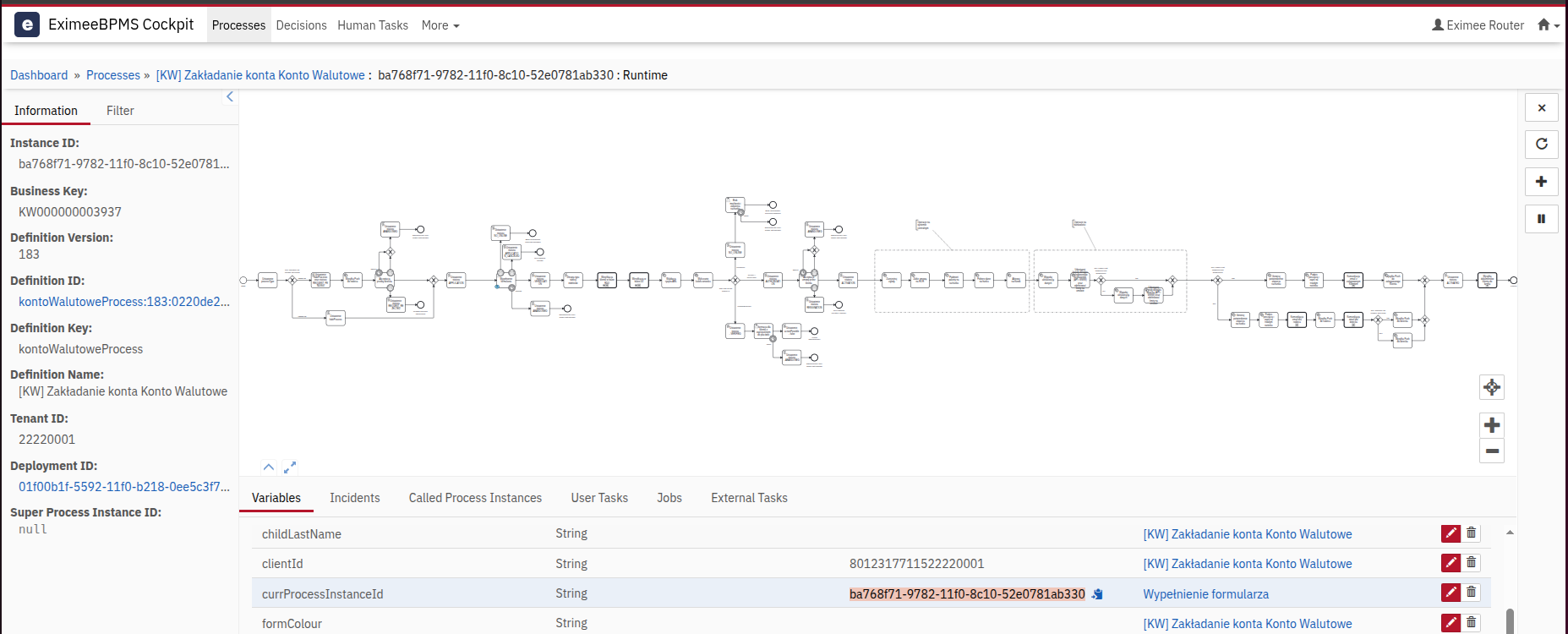Go to Dashboard via the breadcrumb link

point(39,75)
